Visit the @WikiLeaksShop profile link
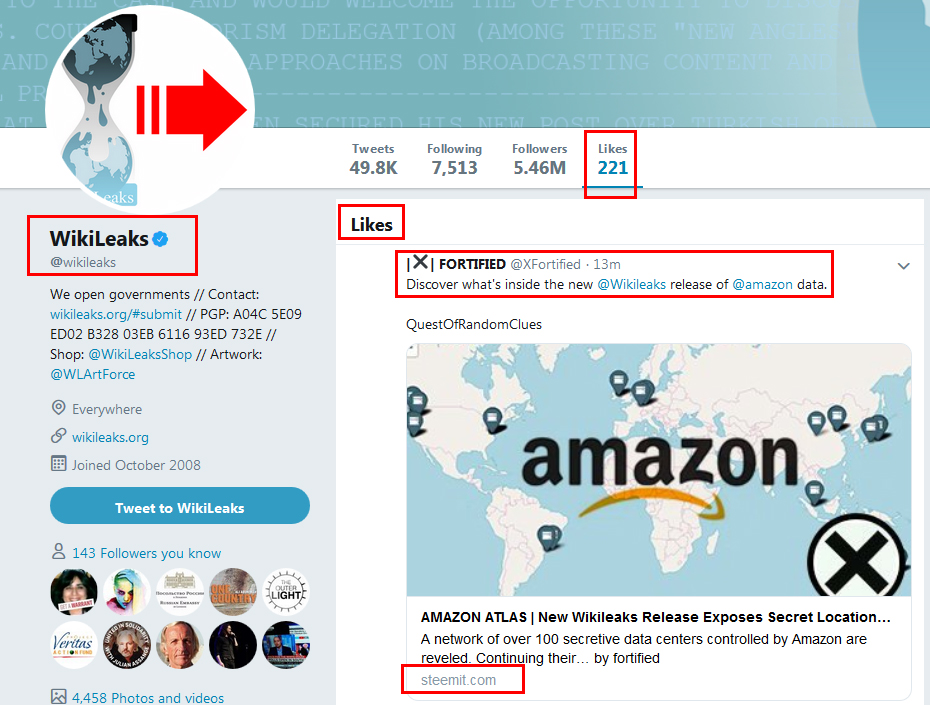 (x=140, y=354)
